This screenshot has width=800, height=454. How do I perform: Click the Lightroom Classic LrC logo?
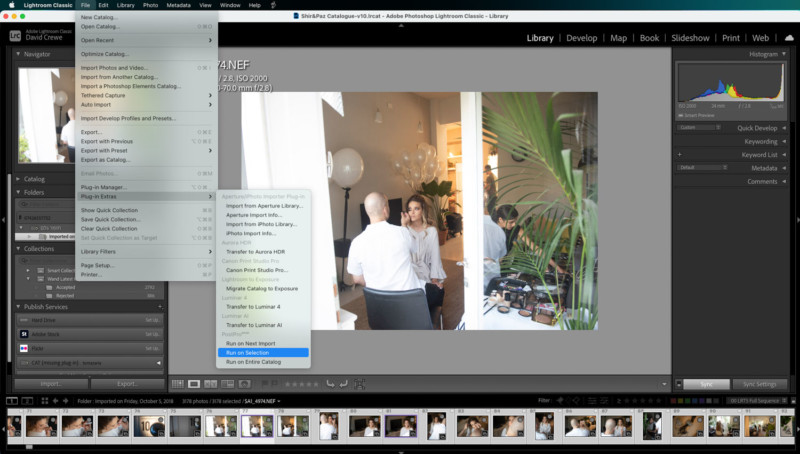[15, 36]
